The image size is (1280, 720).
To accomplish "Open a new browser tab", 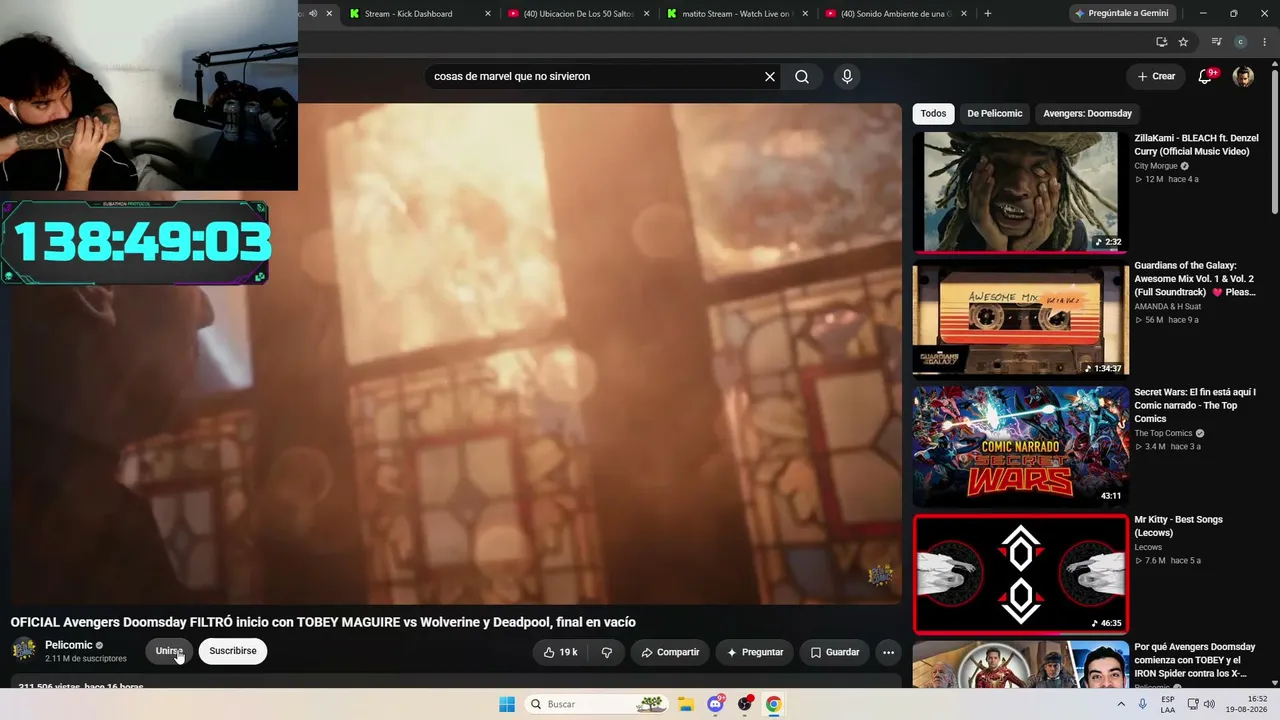I will tap(988, 14).
